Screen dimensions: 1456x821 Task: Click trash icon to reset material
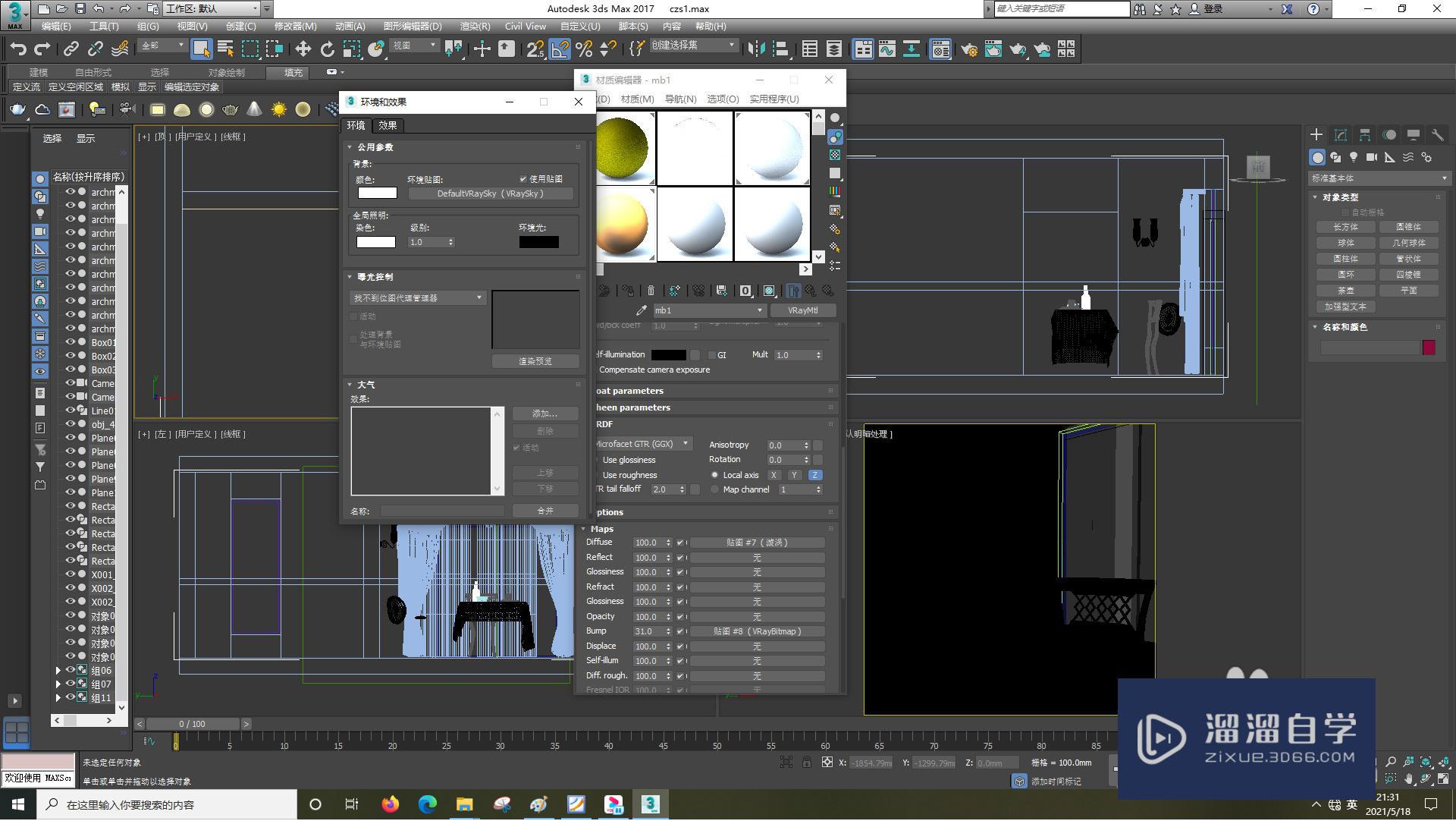point(651,291)
